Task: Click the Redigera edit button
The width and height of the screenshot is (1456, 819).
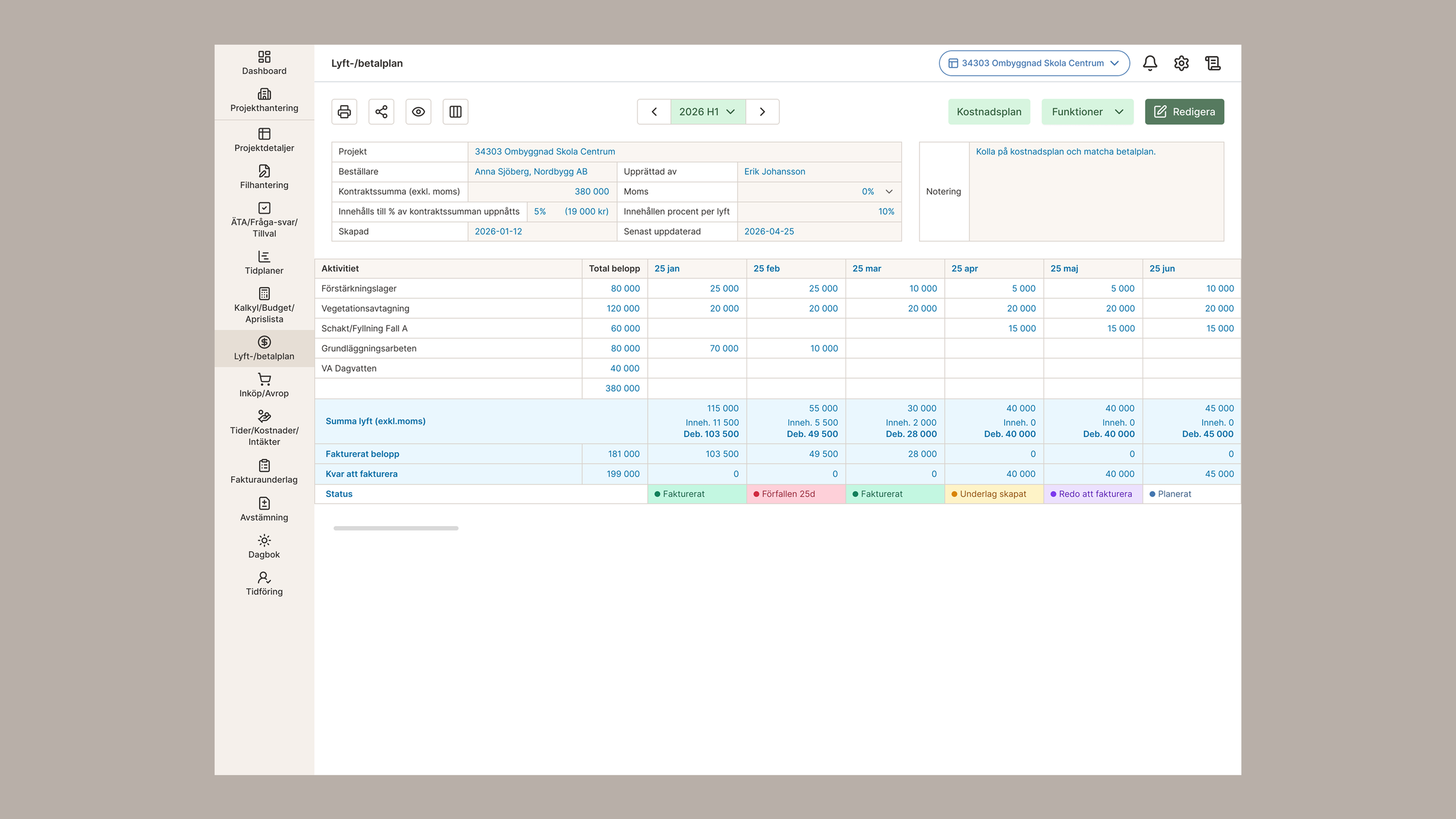Action: point(1184,112)
